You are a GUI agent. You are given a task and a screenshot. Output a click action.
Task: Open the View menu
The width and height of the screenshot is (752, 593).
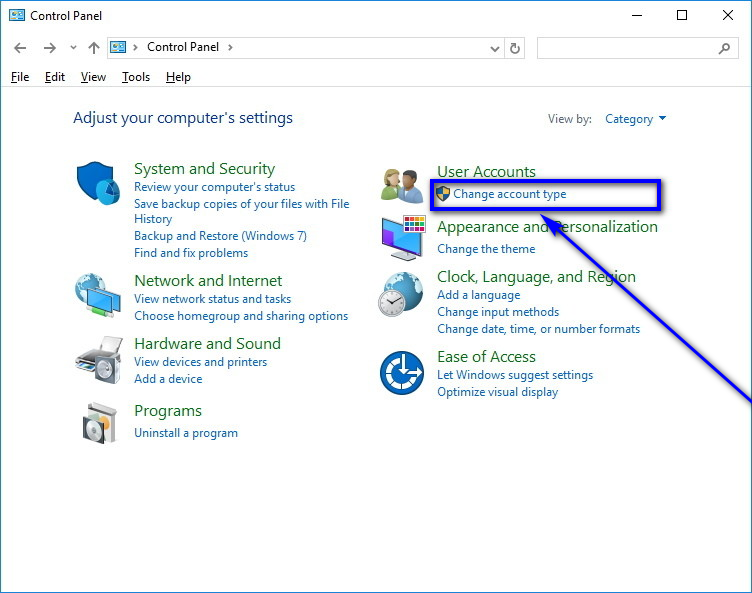[x=93, y=77]
